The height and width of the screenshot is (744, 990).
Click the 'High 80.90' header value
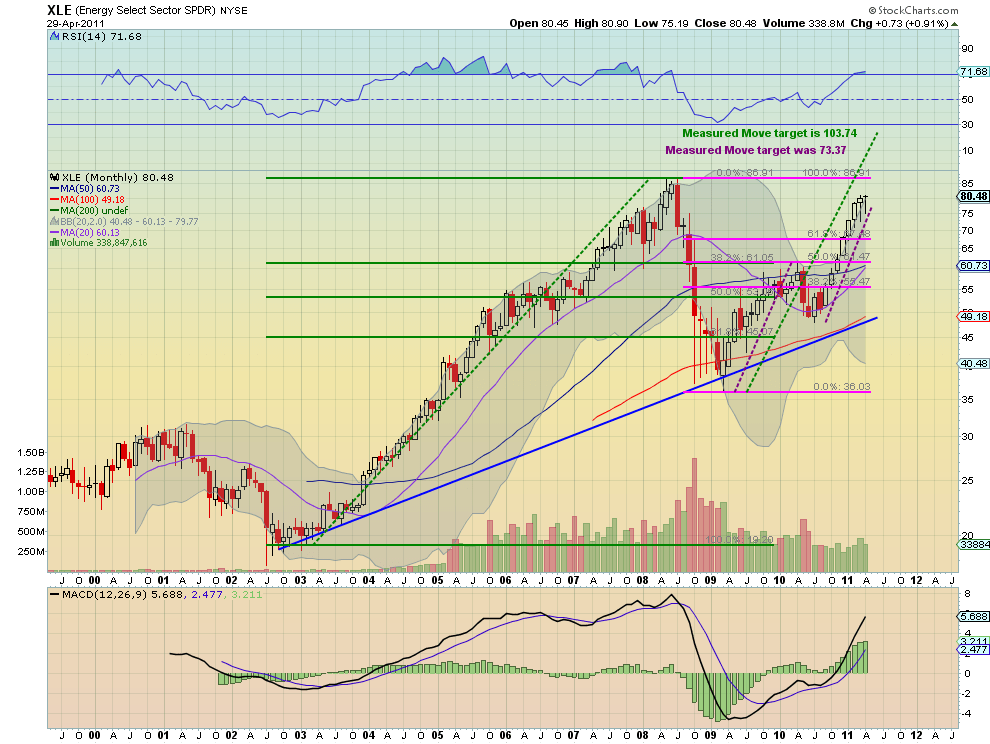pos(601,23)
